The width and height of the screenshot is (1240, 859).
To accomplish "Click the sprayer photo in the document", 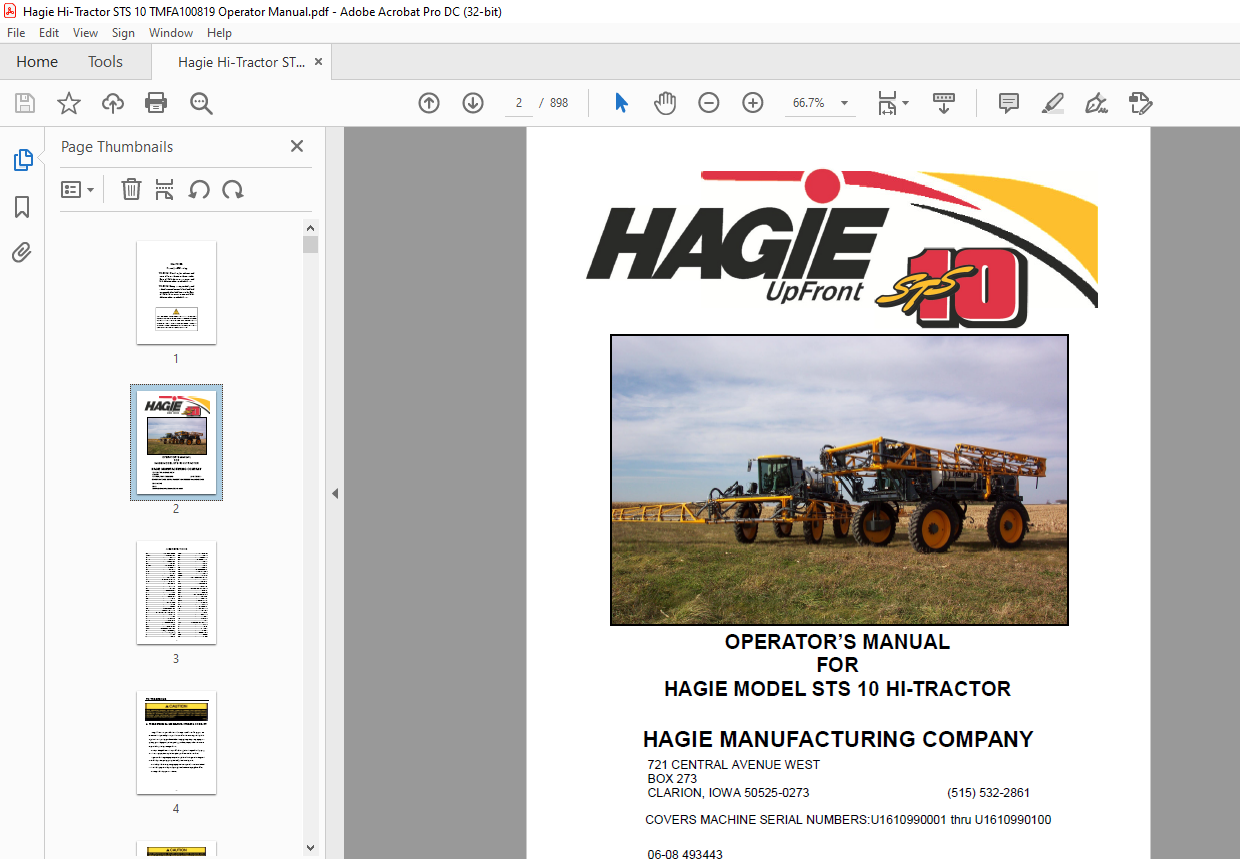I will [839, 480].
